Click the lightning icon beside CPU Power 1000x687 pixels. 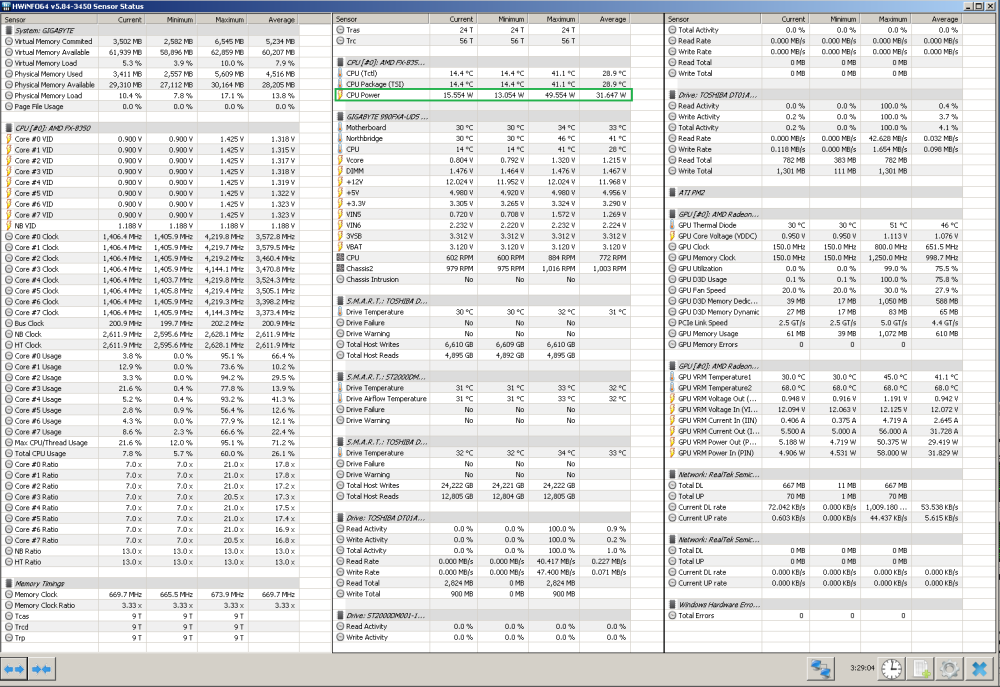click(x=340, y=95)
